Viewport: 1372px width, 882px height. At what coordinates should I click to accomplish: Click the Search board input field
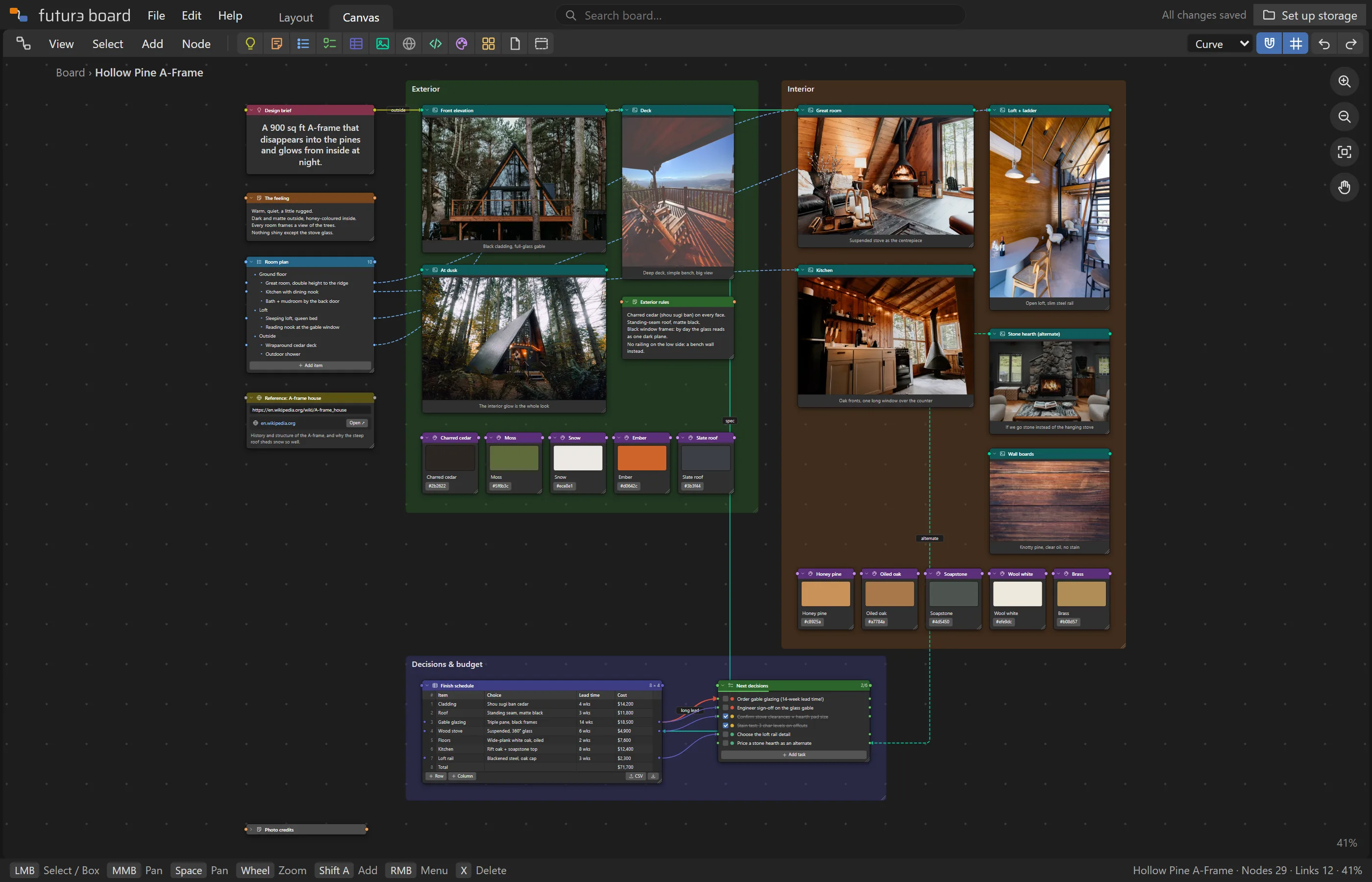pos(760,16)
